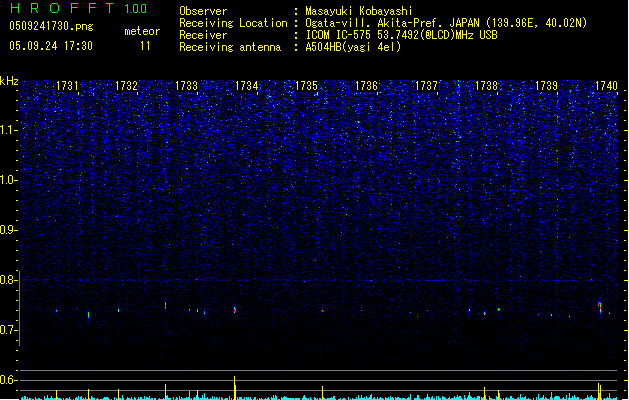The width and height of the screenshot is (629, 400).
Task: Click the 1737 time marker
Action: pyautogui.click(x=426, y=86)
